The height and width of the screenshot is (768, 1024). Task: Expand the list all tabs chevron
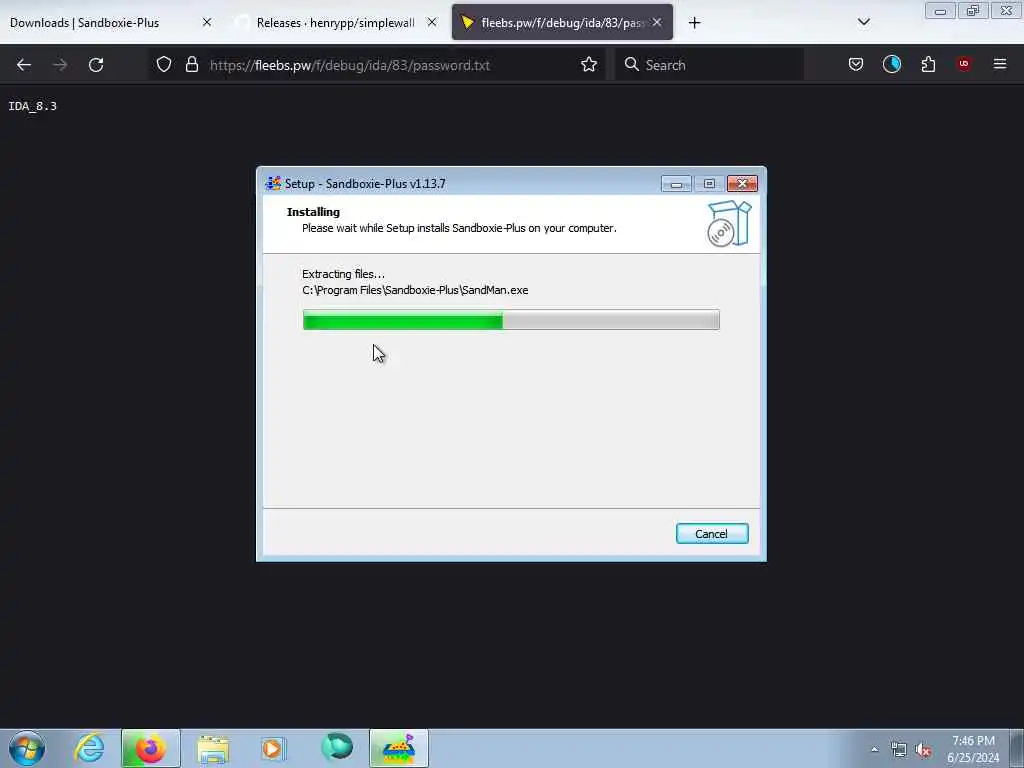[x=863, y=22]
